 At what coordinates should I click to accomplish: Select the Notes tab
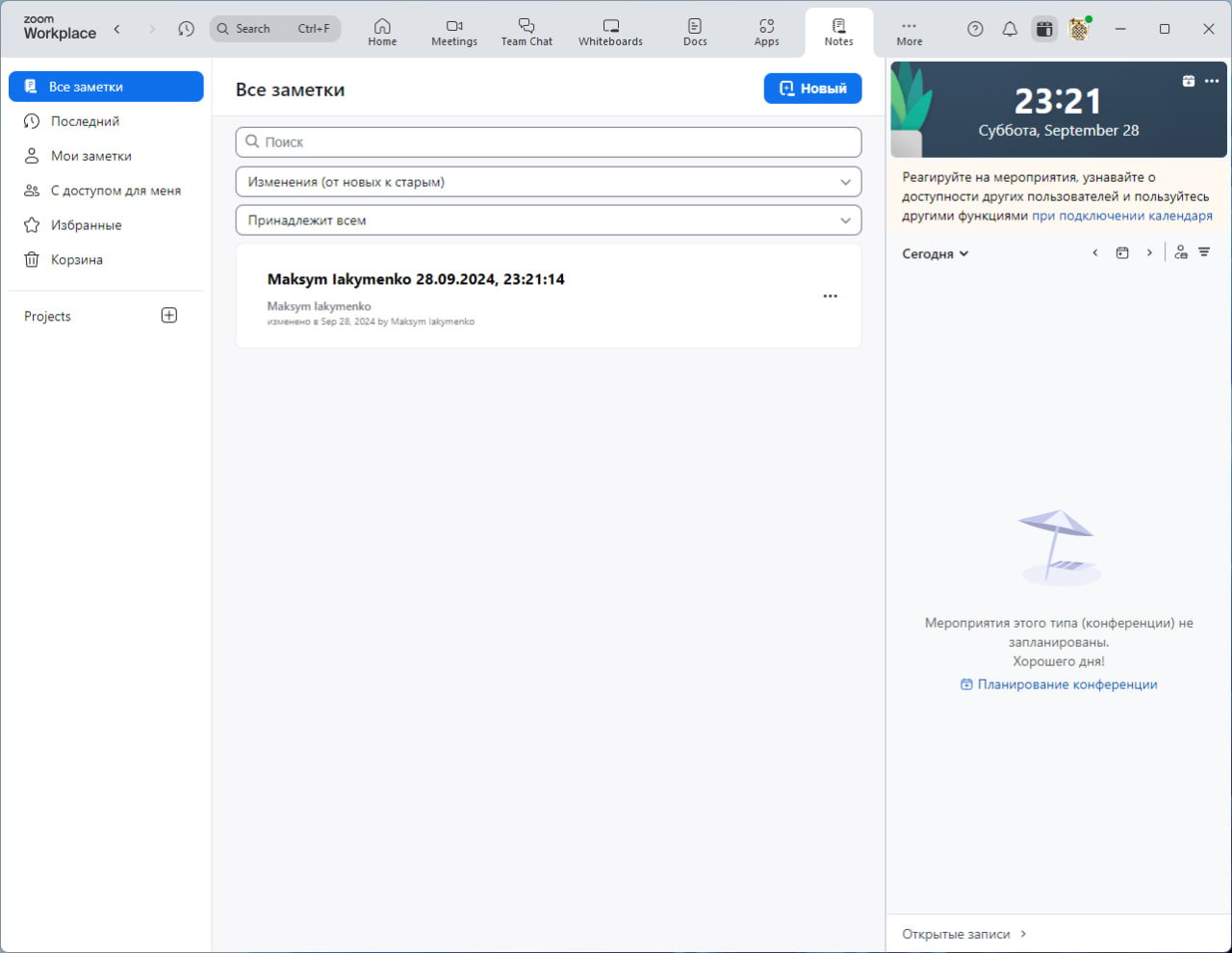pos(839,32)
